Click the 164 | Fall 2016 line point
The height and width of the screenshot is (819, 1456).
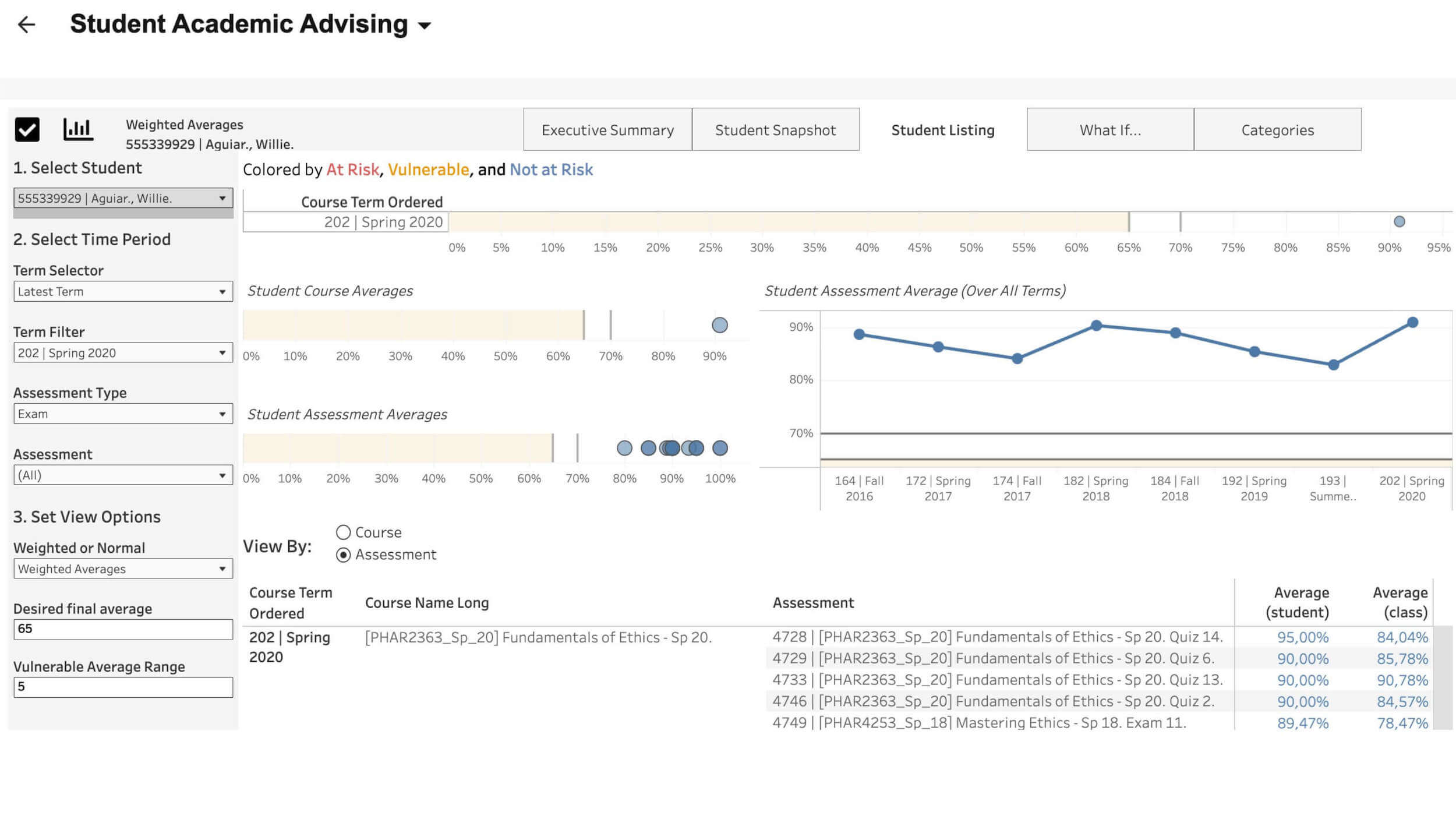click(859, 334)
